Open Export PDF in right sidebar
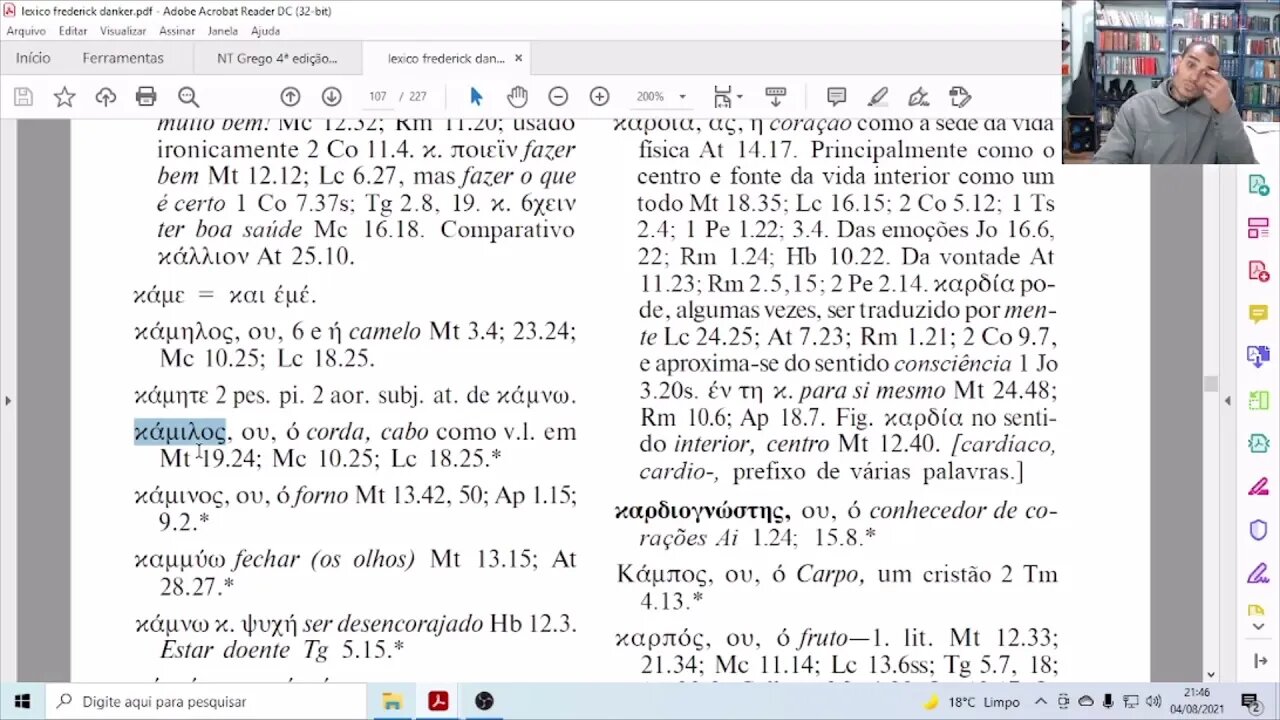This screenshot has width=1280, height=720. 1258,185
